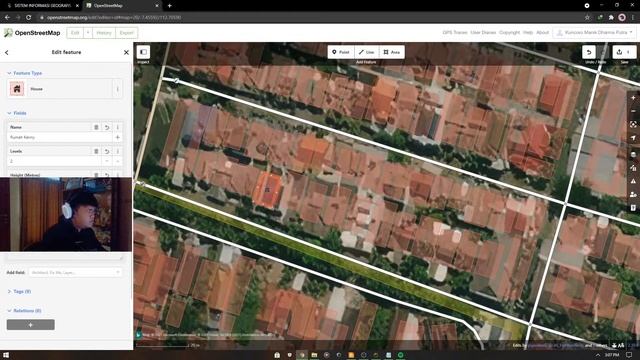Open a new browser tab
Viewport: 640px width, 360px height.
(x=169, y=6)
